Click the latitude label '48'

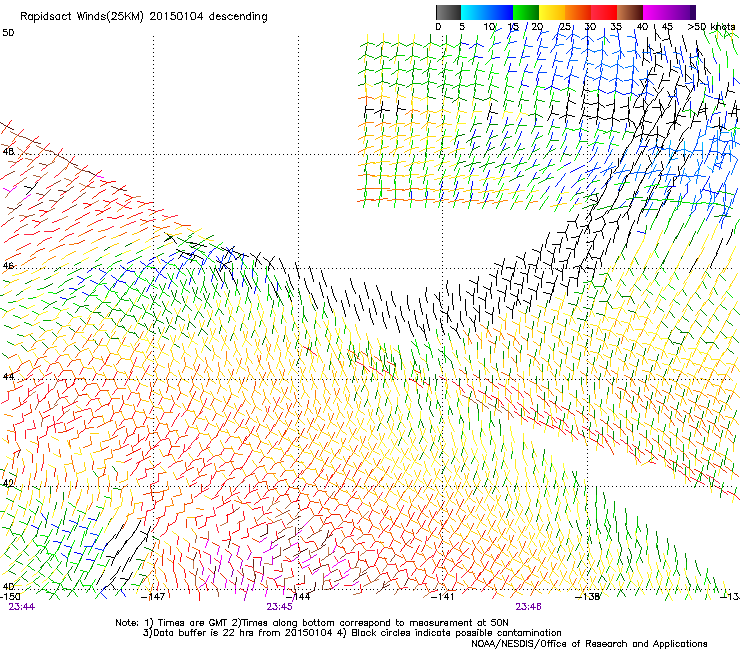(x=8, y=152)
